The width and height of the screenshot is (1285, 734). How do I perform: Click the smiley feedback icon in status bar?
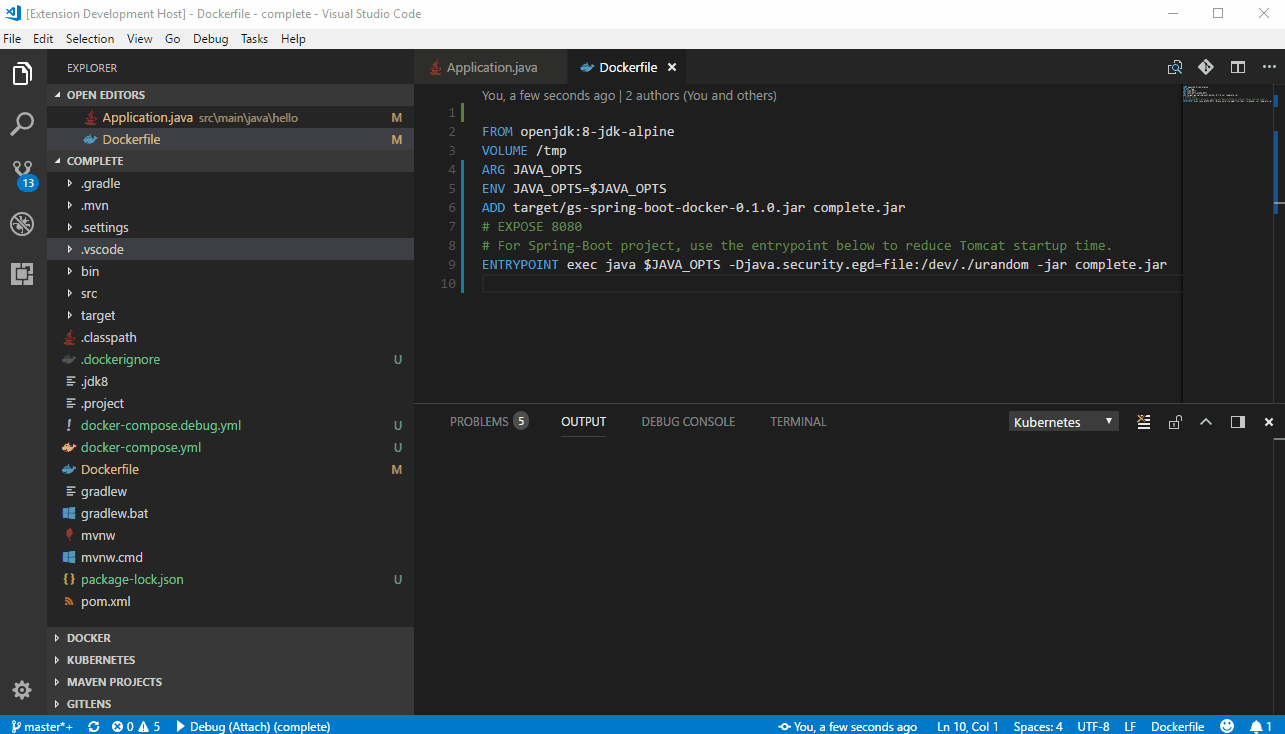(x=1225, y=726)
